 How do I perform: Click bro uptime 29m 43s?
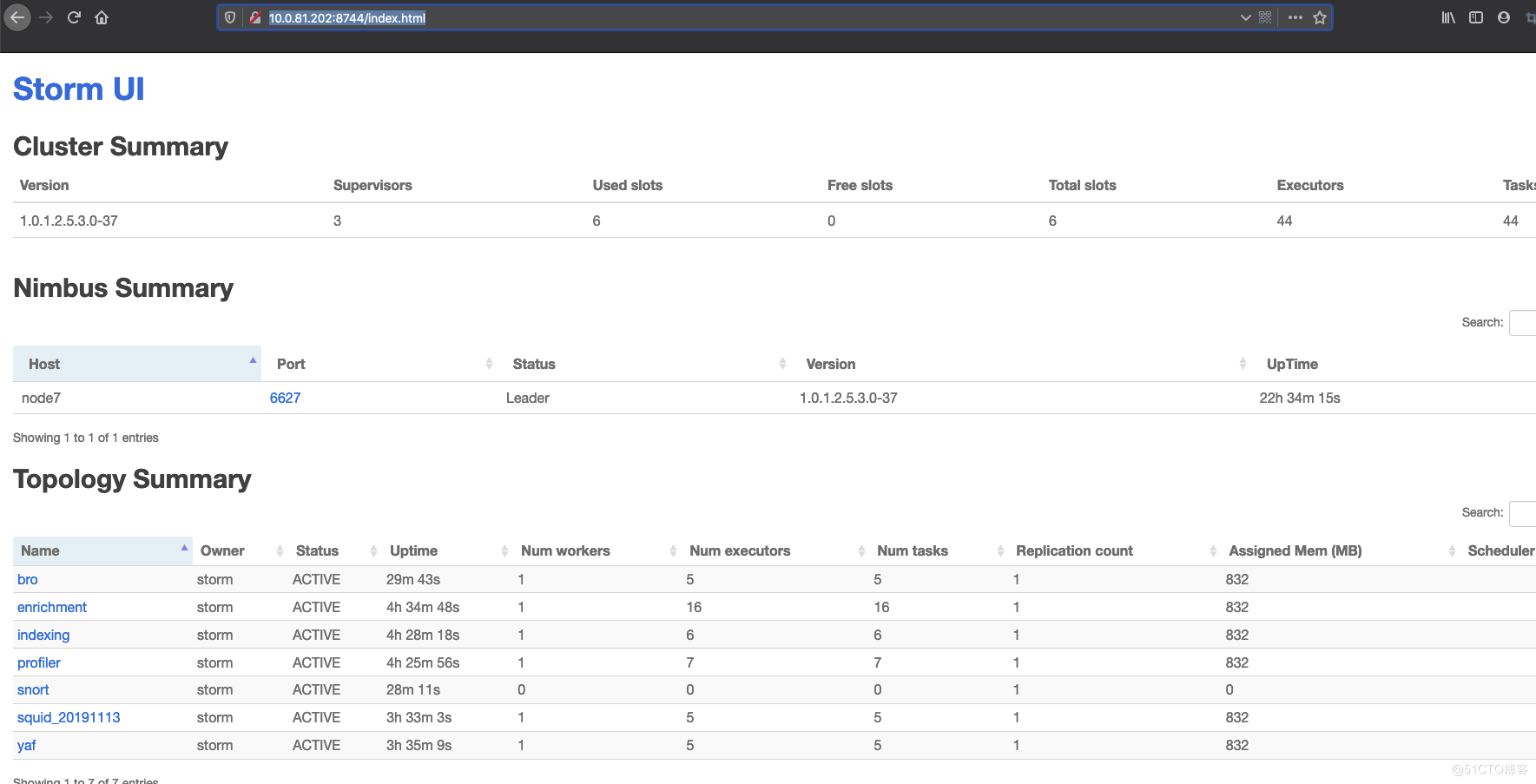(x=413, y=579)
